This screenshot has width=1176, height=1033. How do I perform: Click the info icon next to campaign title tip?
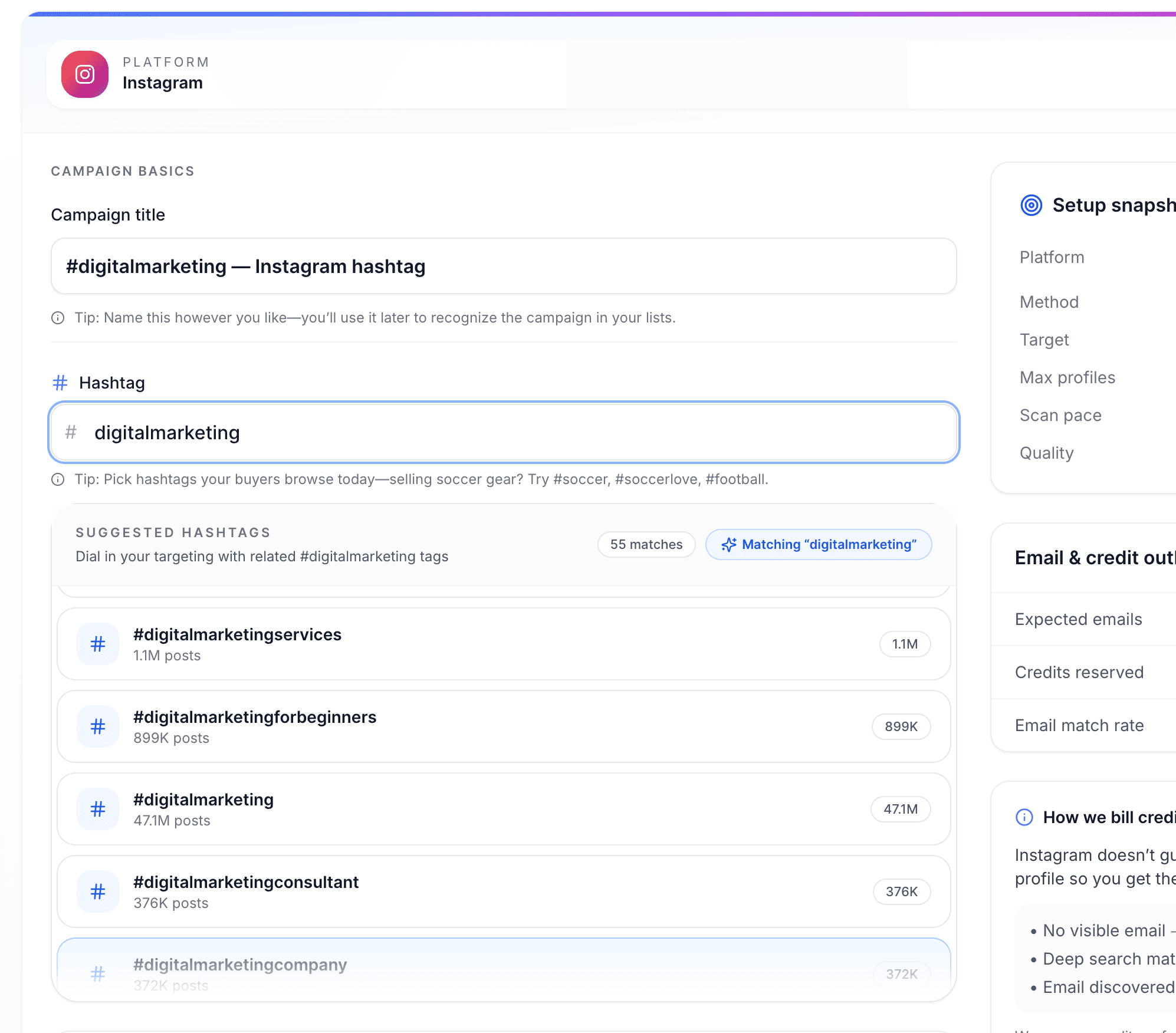(x=58, y=318)
